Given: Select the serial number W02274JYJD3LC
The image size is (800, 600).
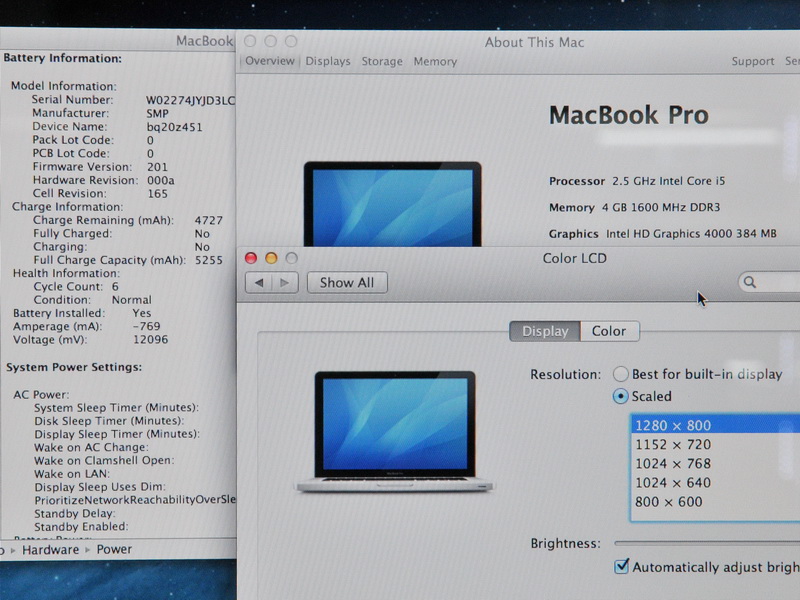Looking at the screenshot, I should 190,100.
